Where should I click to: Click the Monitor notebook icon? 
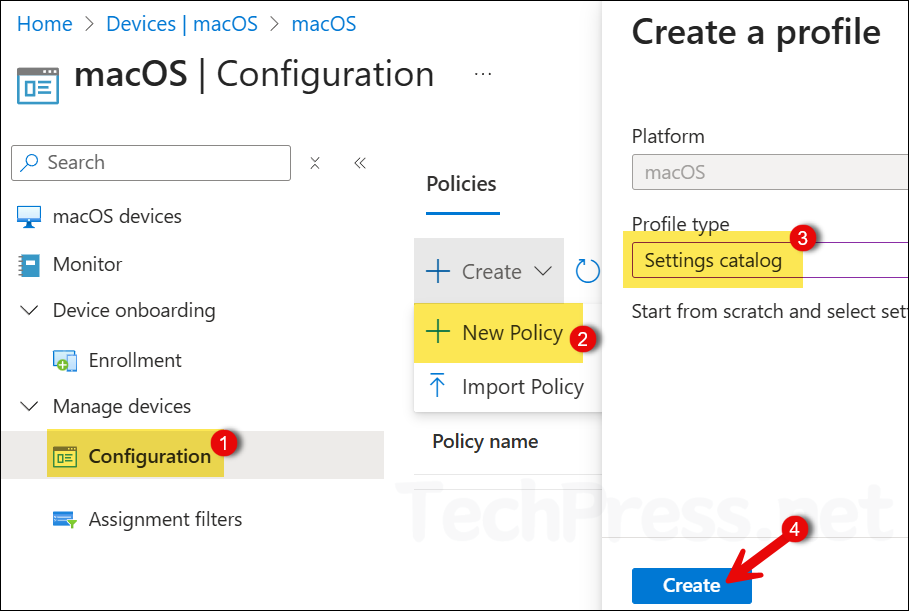pyautogui.click(x=29, y=266)
